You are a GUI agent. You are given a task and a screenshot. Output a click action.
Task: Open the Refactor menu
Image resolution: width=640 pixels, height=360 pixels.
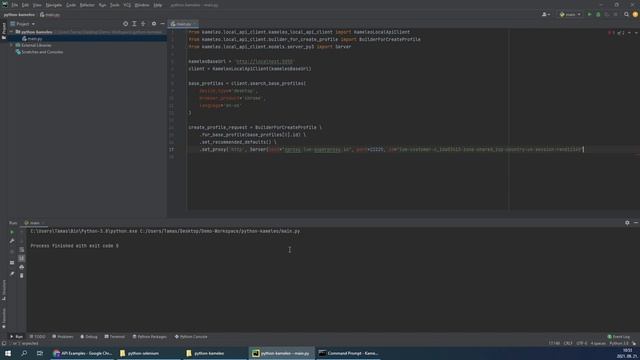(87, 5)
